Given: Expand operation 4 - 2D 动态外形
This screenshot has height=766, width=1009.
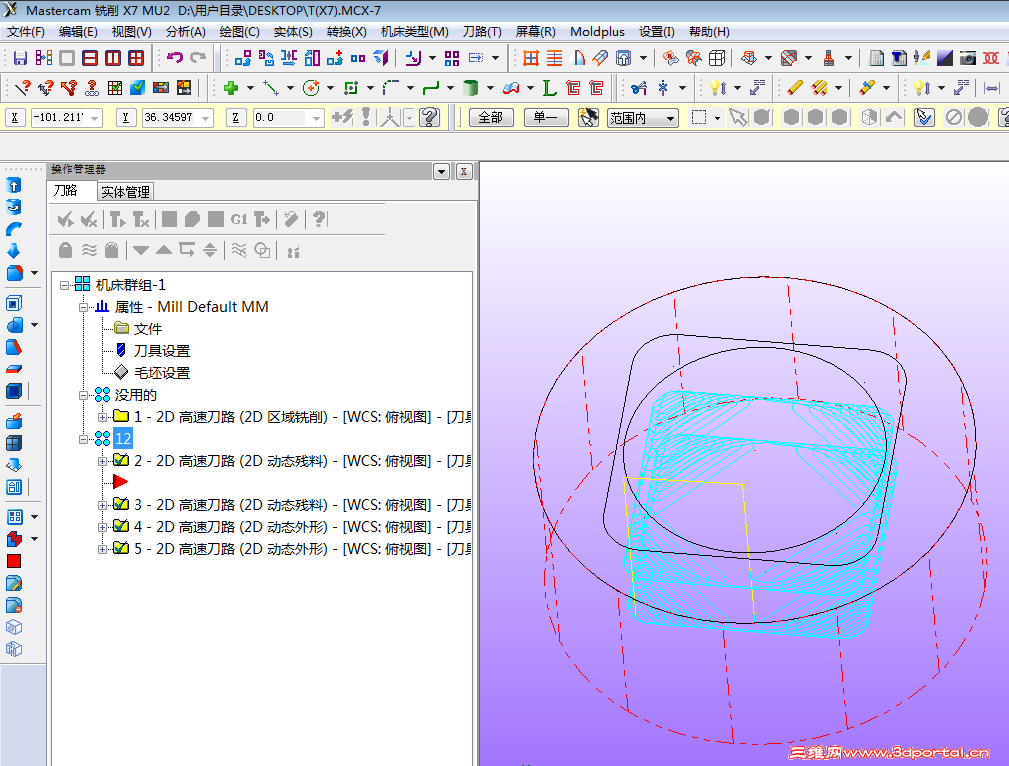Looking at the screenshot, I should [102, 527].
